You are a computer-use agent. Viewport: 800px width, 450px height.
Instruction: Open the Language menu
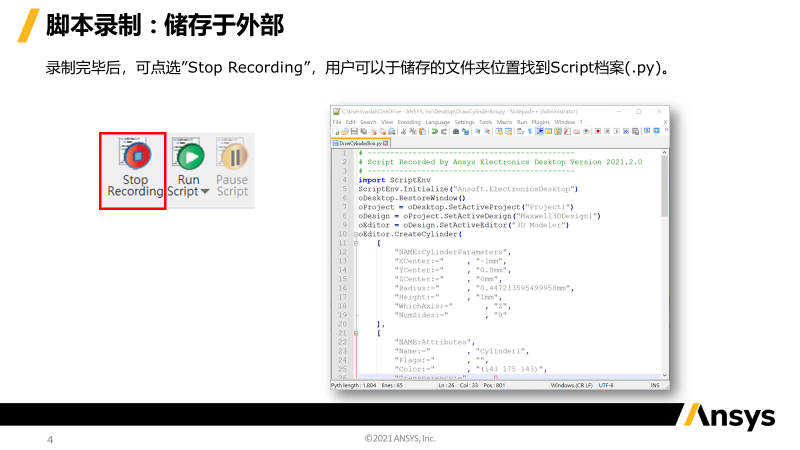point(438,122)
